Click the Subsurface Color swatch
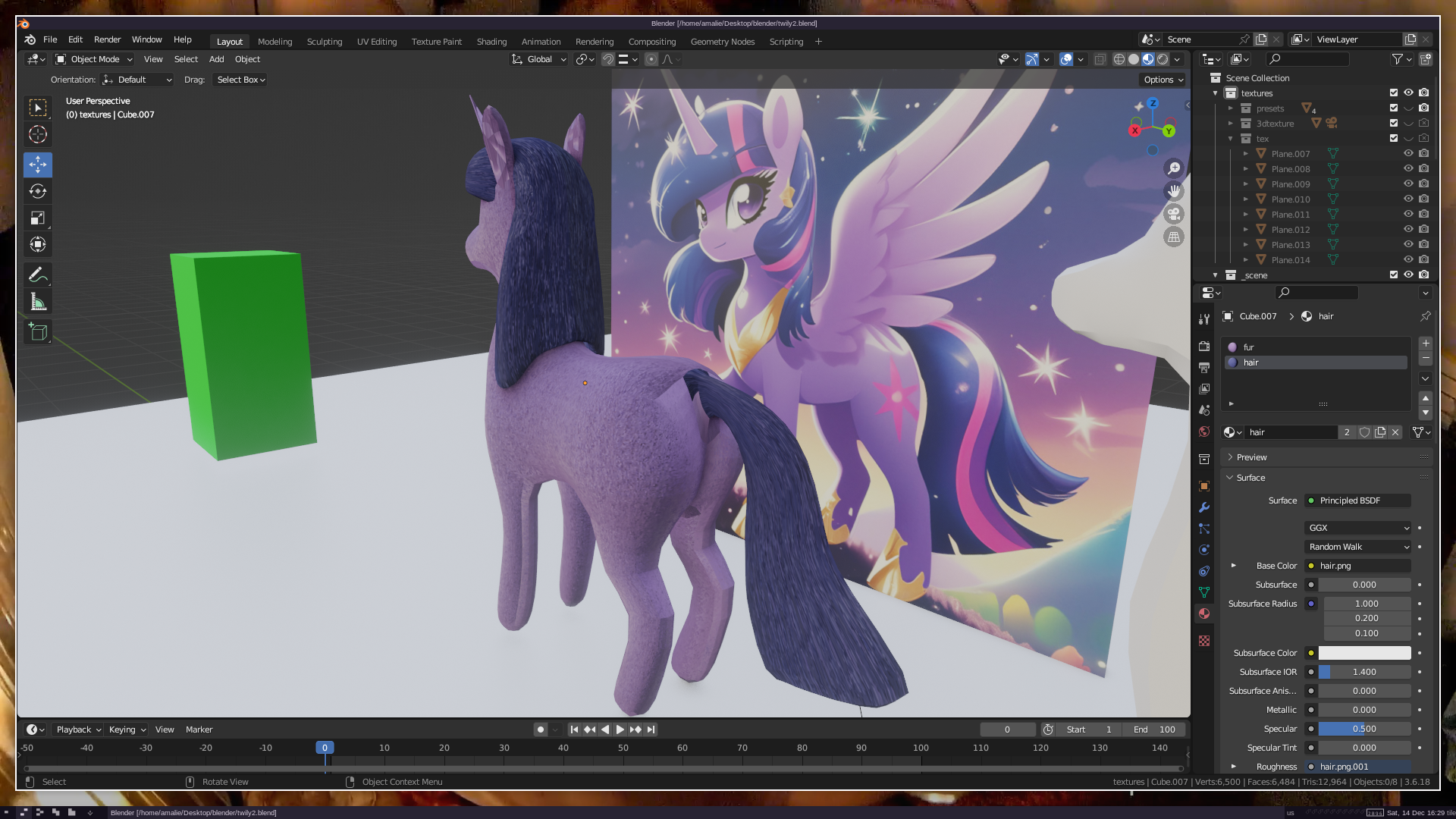The image size is (1456, 819). click(x=1364, y=653)
